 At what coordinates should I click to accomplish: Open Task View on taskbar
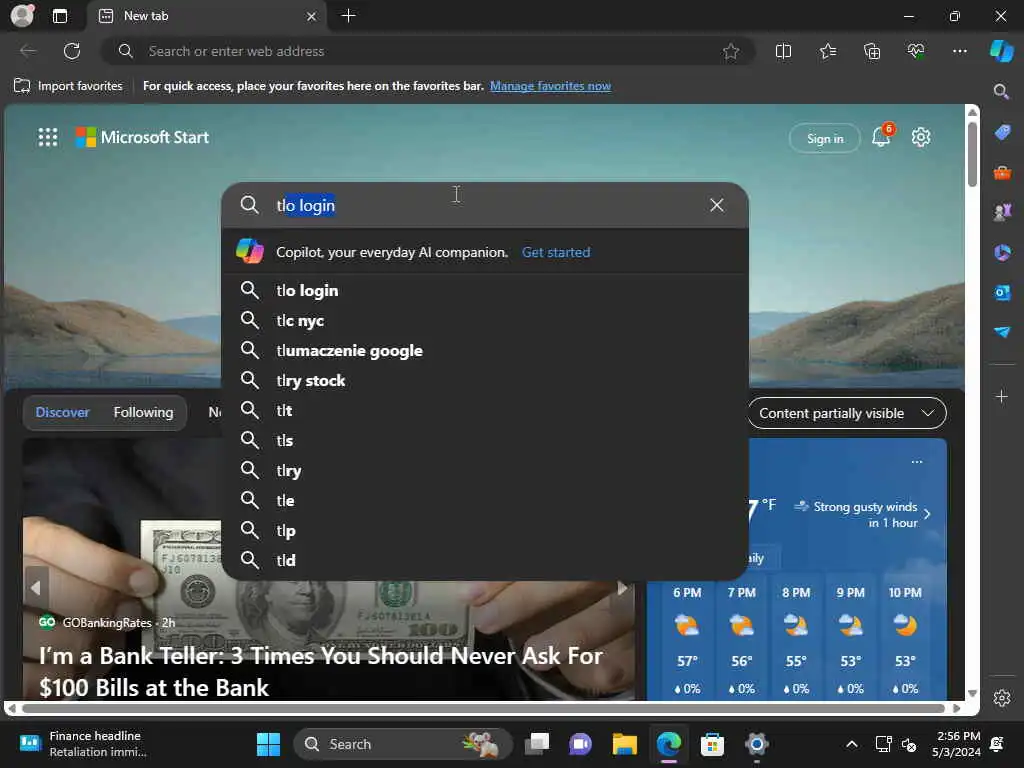pos(537,744)
